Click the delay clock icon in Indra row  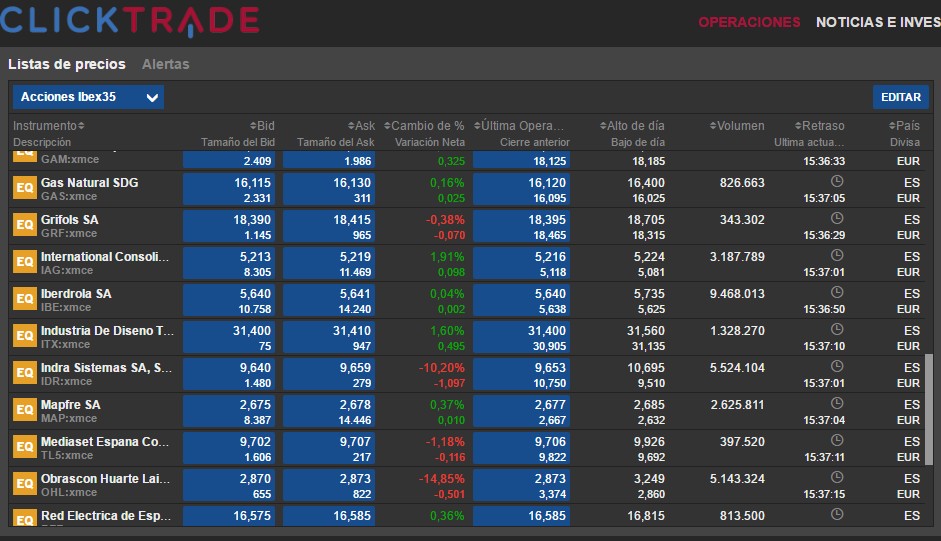pyautogui.click(x=837, y=366)
